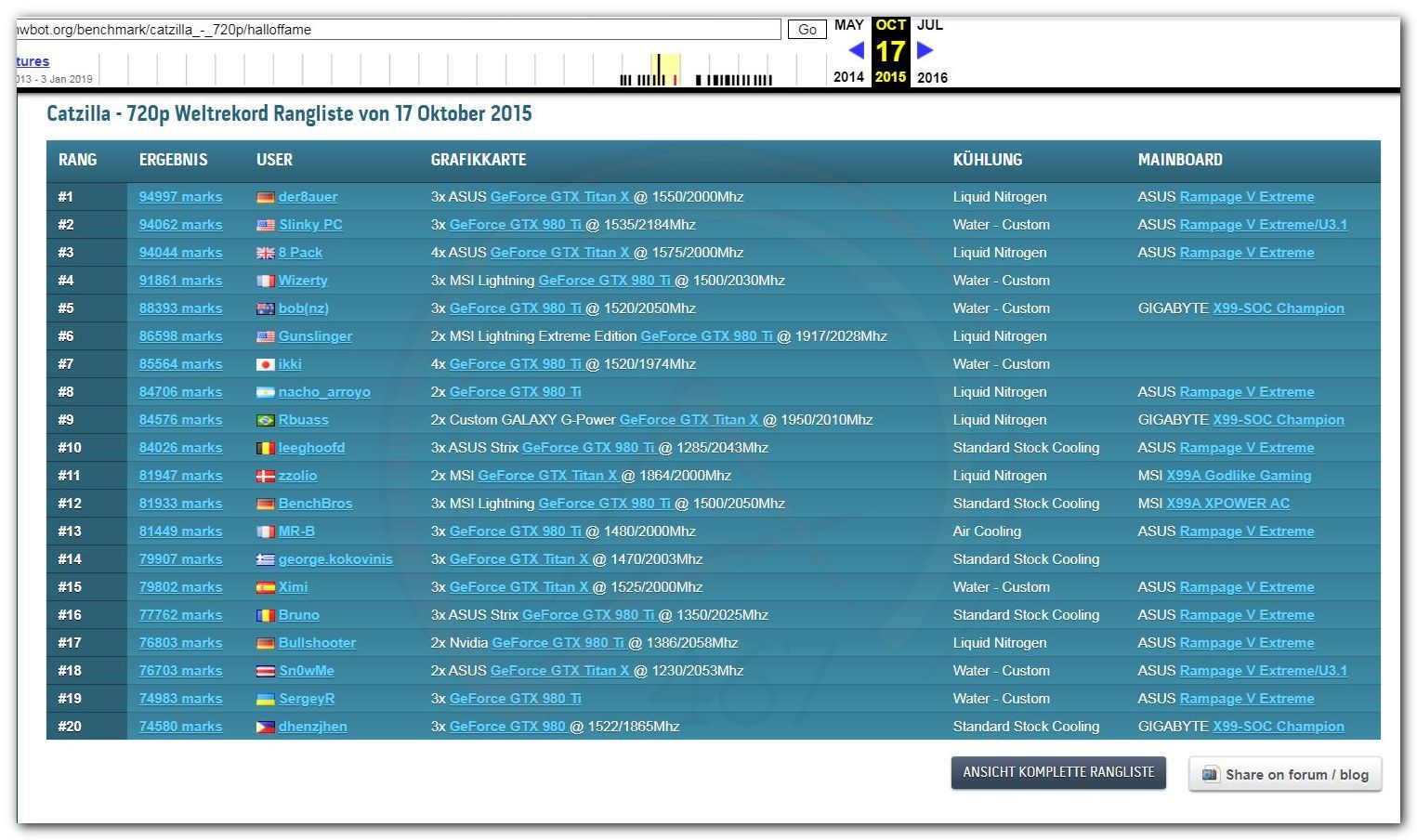Click the Philippine flag beside dhenzjhen
1417x840 pixels.
(266, 727)
